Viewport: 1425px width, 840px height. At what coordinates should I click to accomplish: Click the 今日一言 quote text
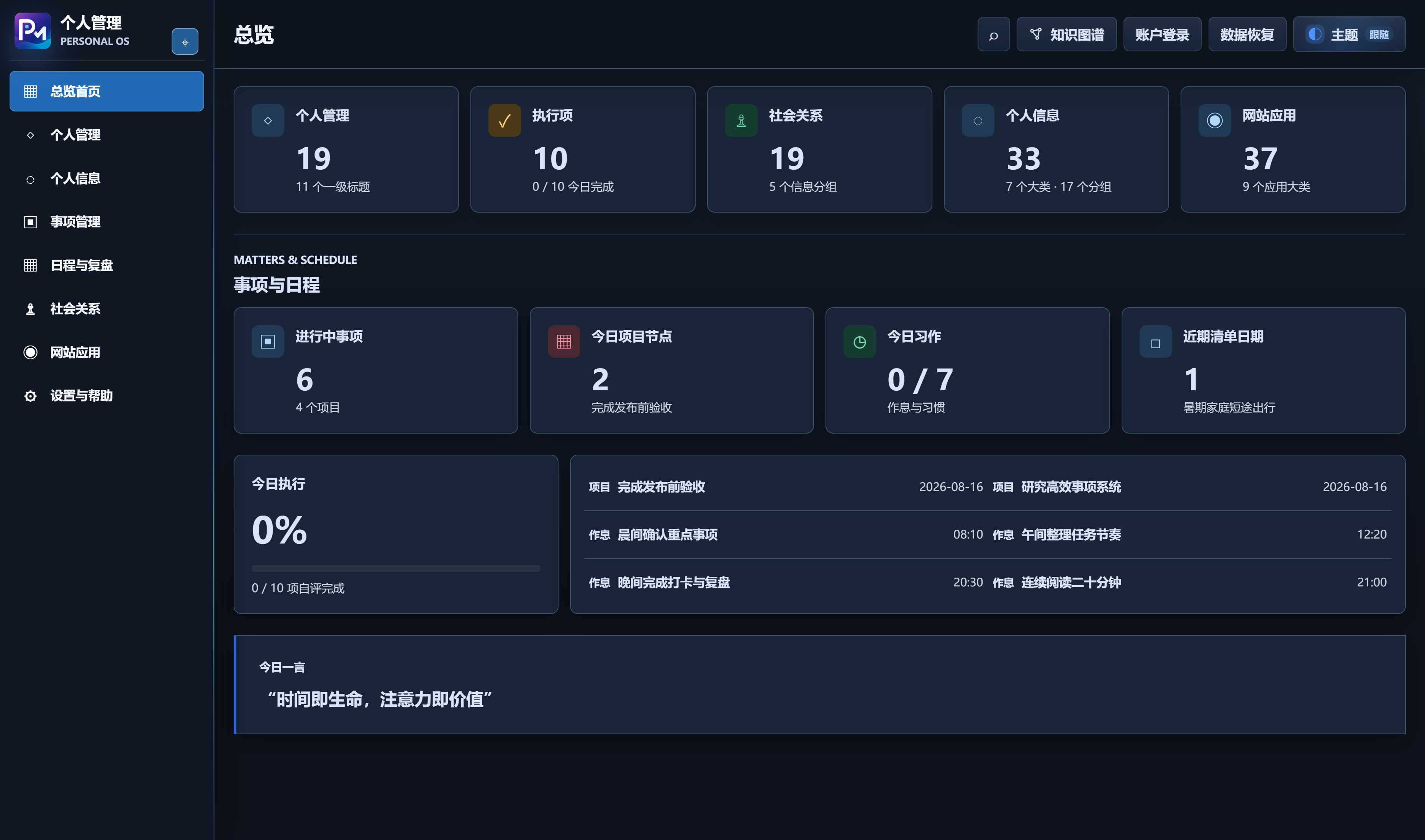pos(380,700)
